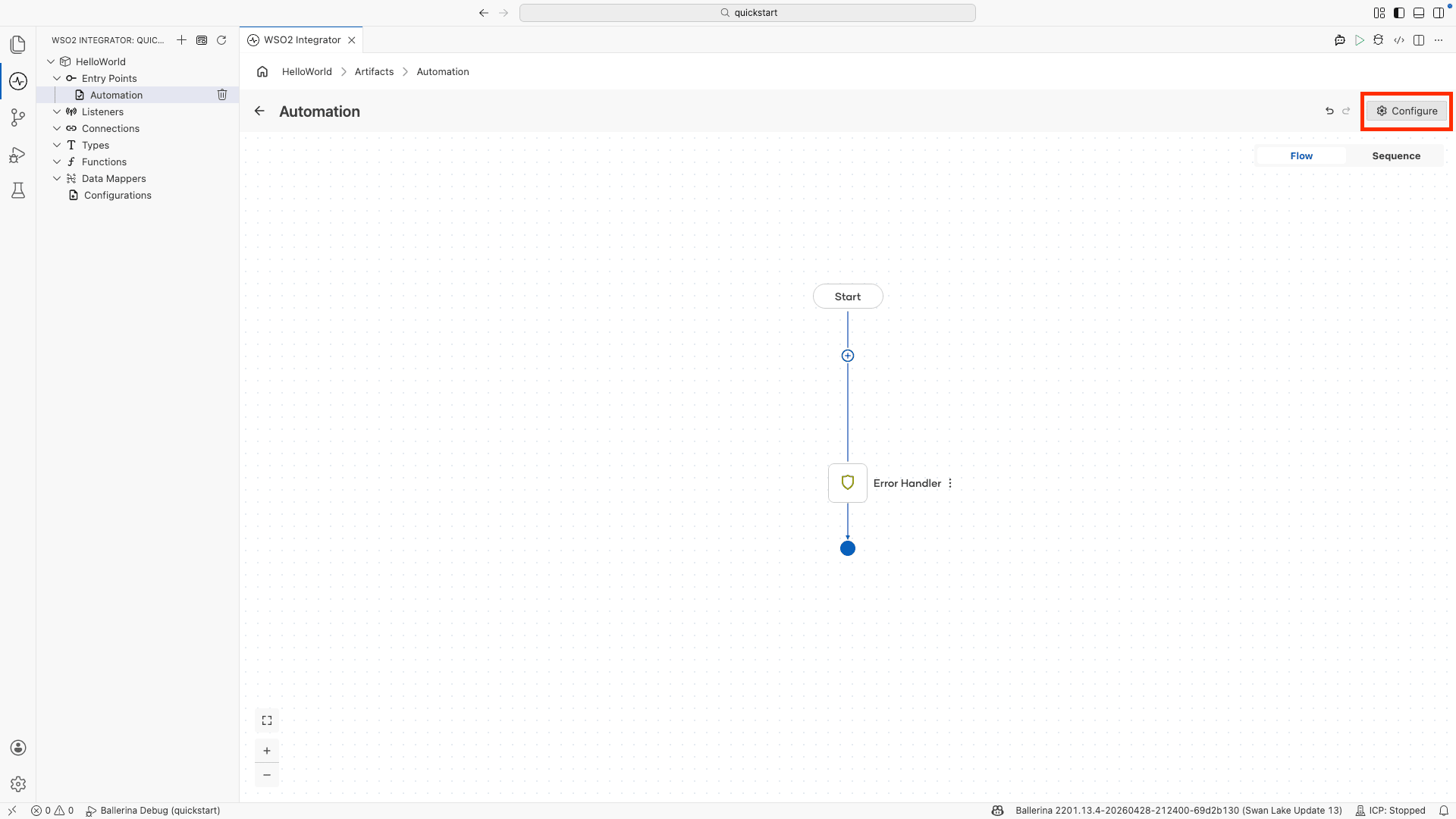Viewport: 1456px width, 819px height.
Task: Switch the diagram to Sequence view
Action: point(1396,156)
